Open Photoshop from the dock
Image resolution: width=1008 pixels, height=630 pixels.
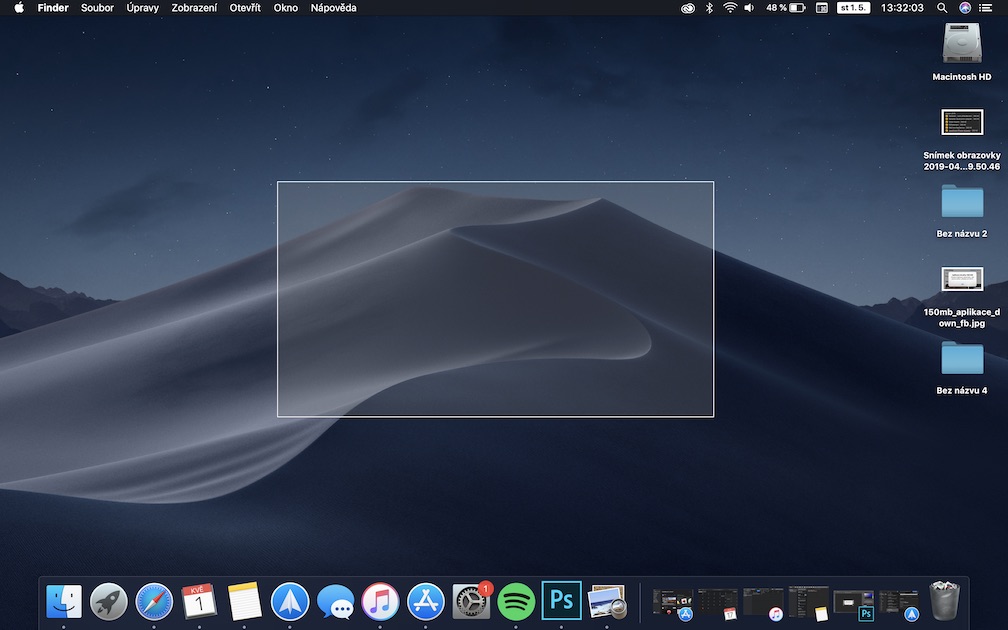pos(561,601)
